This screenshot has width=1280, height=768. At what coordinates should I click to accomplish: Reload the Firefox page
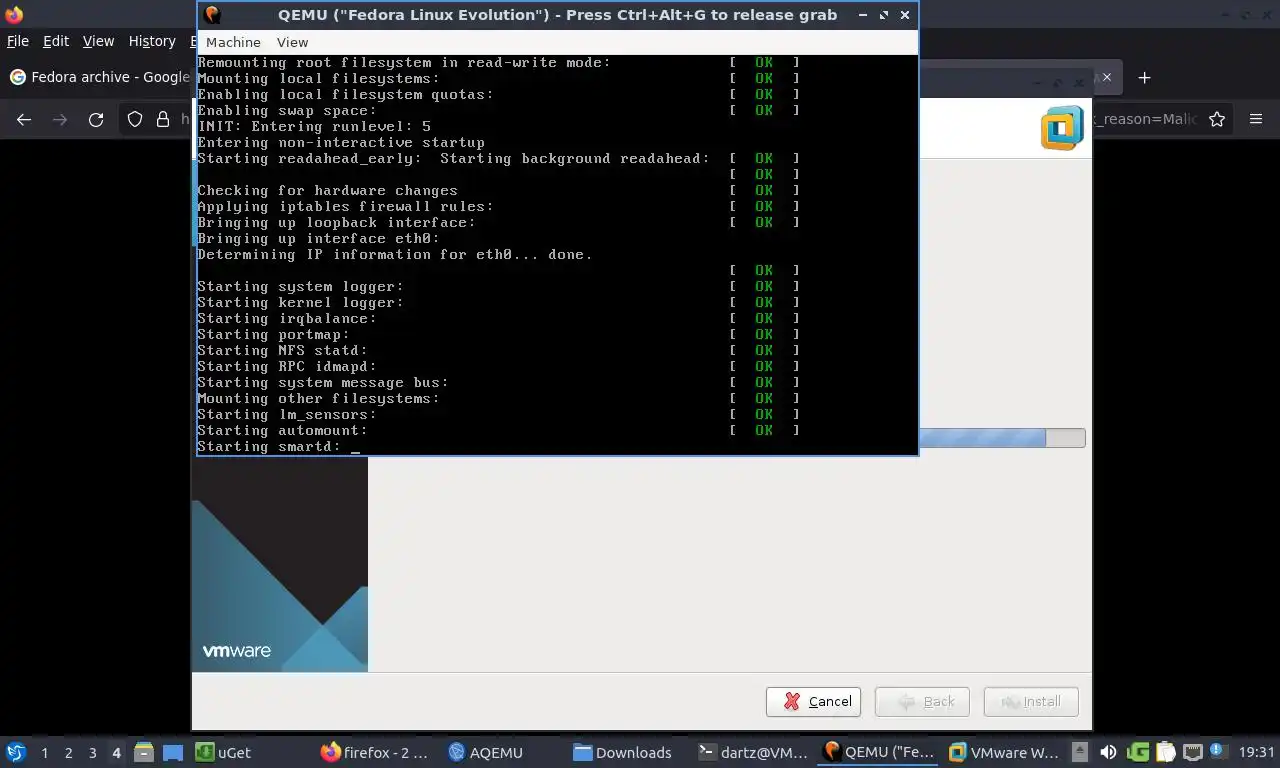(96, 119)
